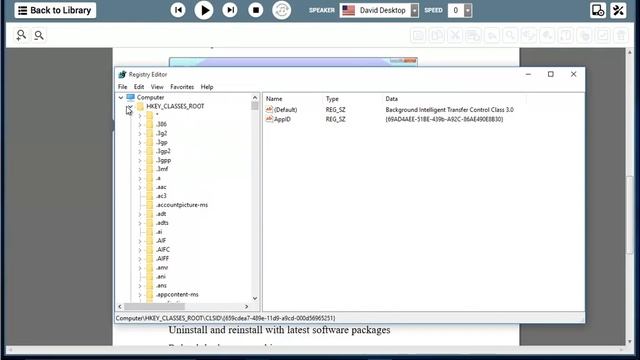Start reading with the Play button

point(204,10)
